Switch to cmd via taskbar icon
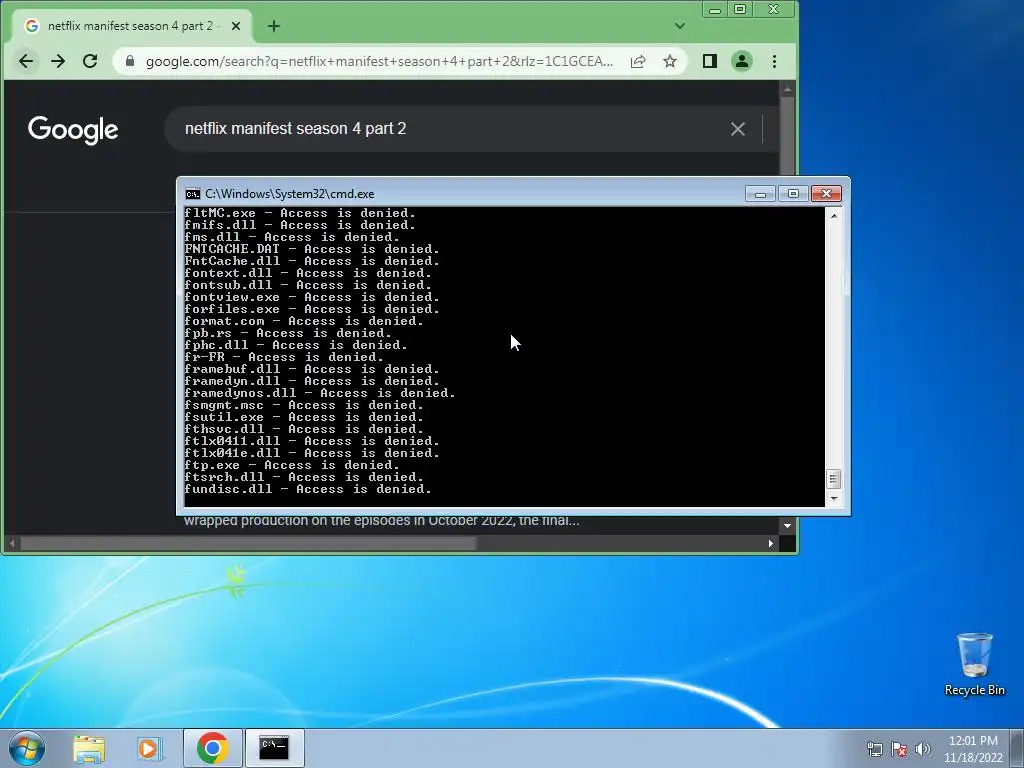The height and width of the screenshot is (768, 1024). (x=274, y=748)
